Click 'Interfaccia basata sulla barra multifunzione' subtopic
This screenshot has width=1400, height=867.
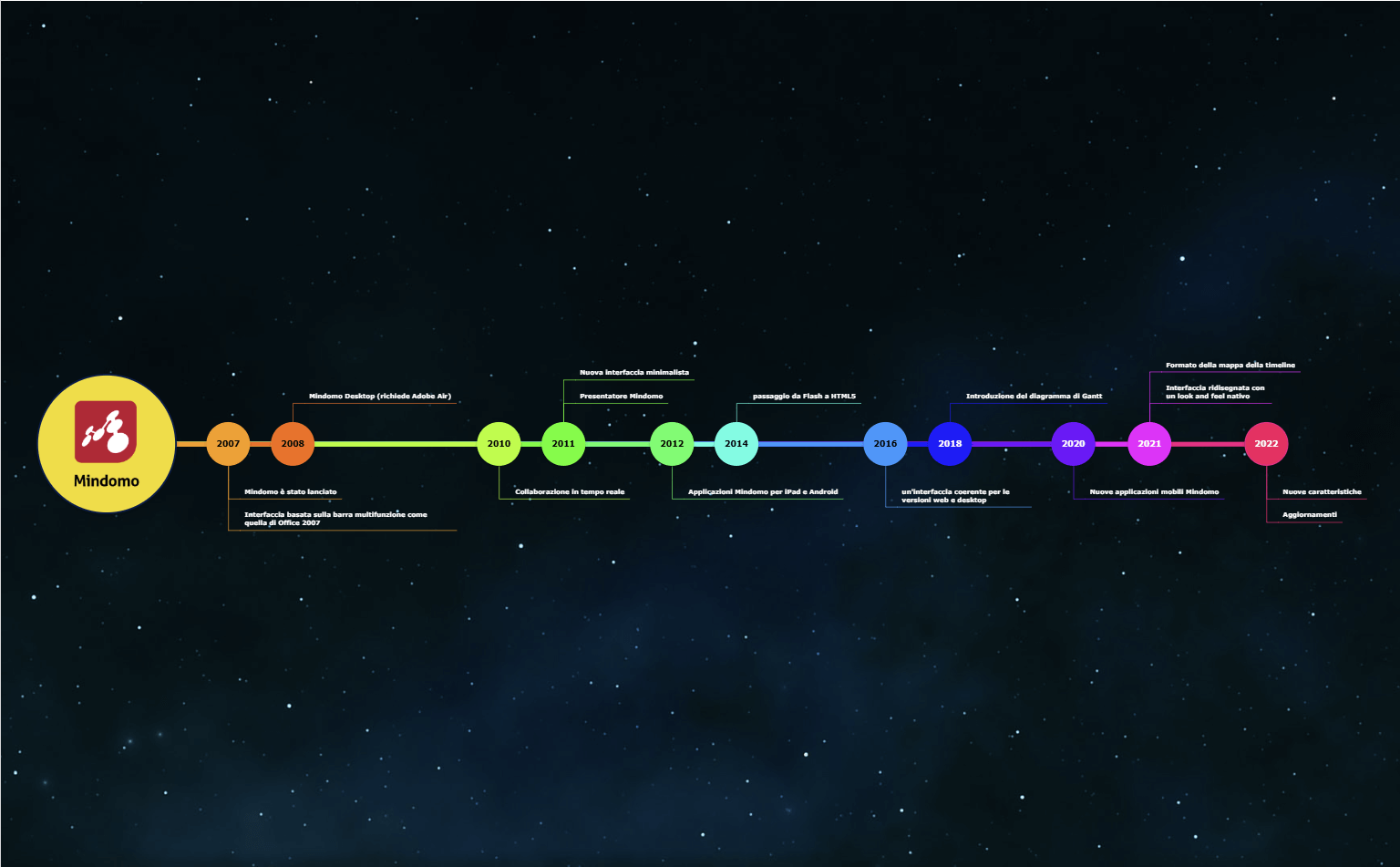335,519
